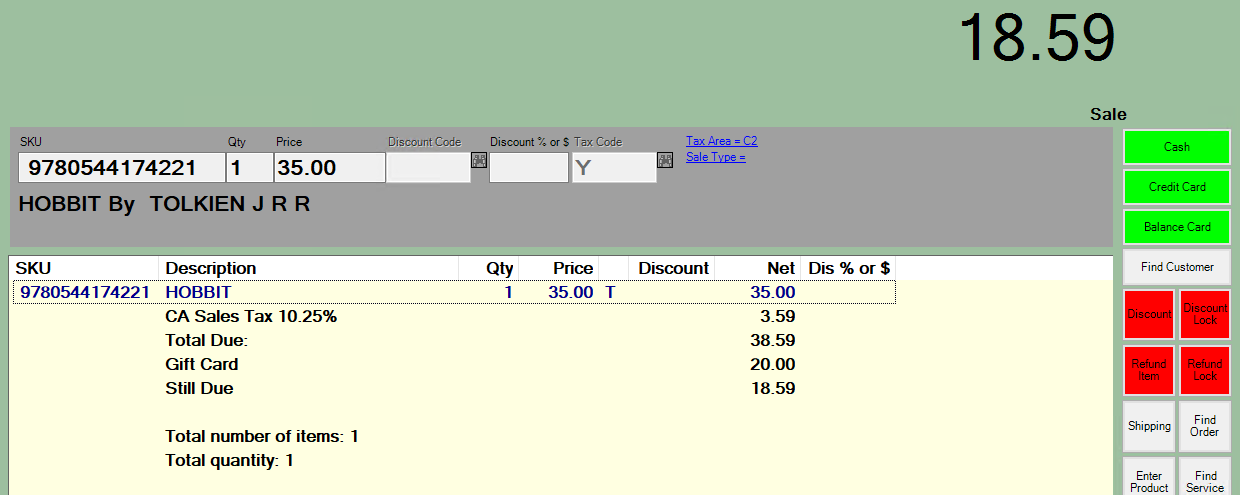The image size is (1240, 495).
Task: Click the Still Due line
Action: 199,388
